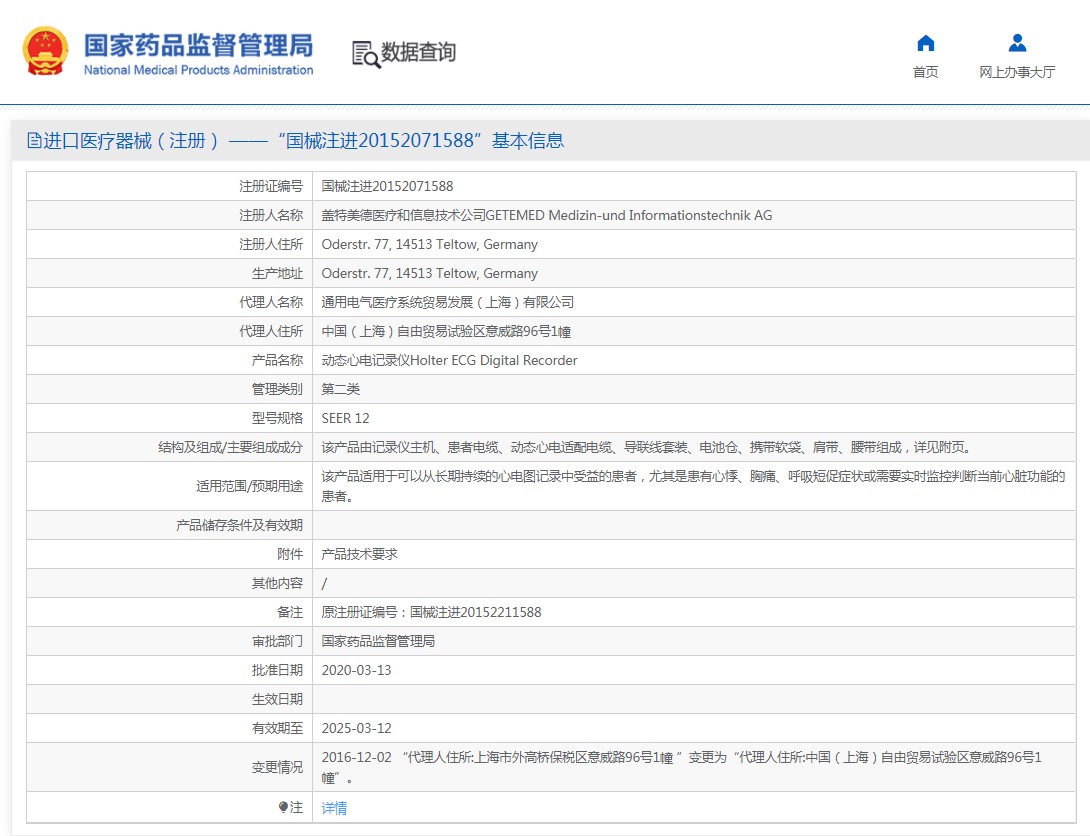Click the 生产地址 Oderstr. 77 address value
The width and height of the screenshot is (1090, 836).
pyautogui.click(x=430, y=274)
